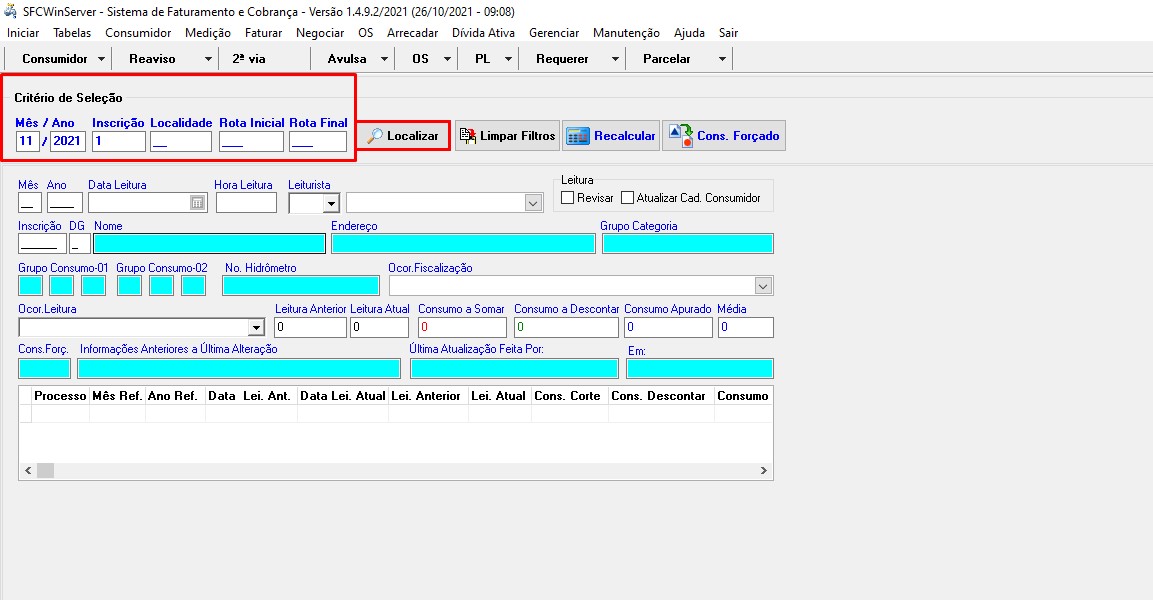Expand the Consumidor toolbar dropdown arrow

(x=101, y=59)
